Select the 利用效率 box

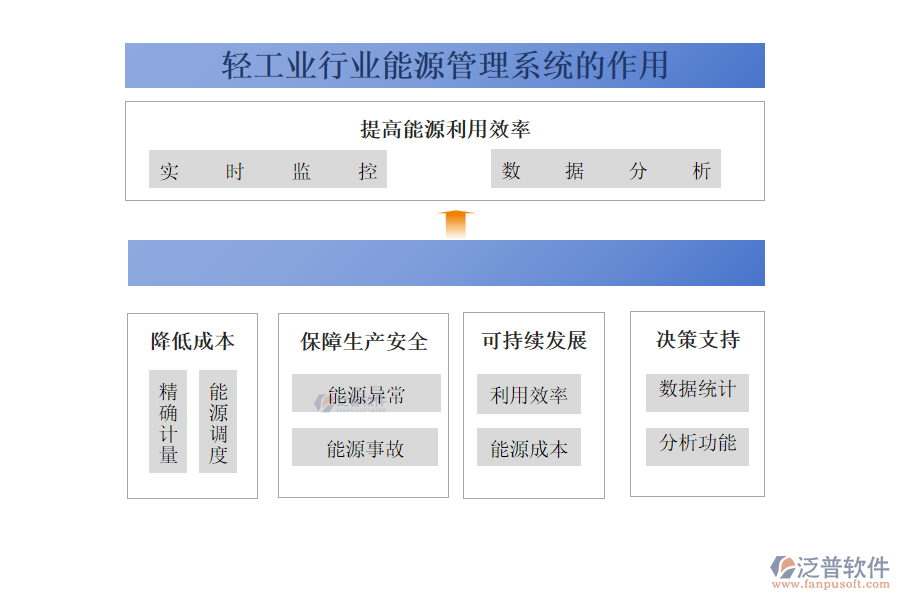point(529,395)
